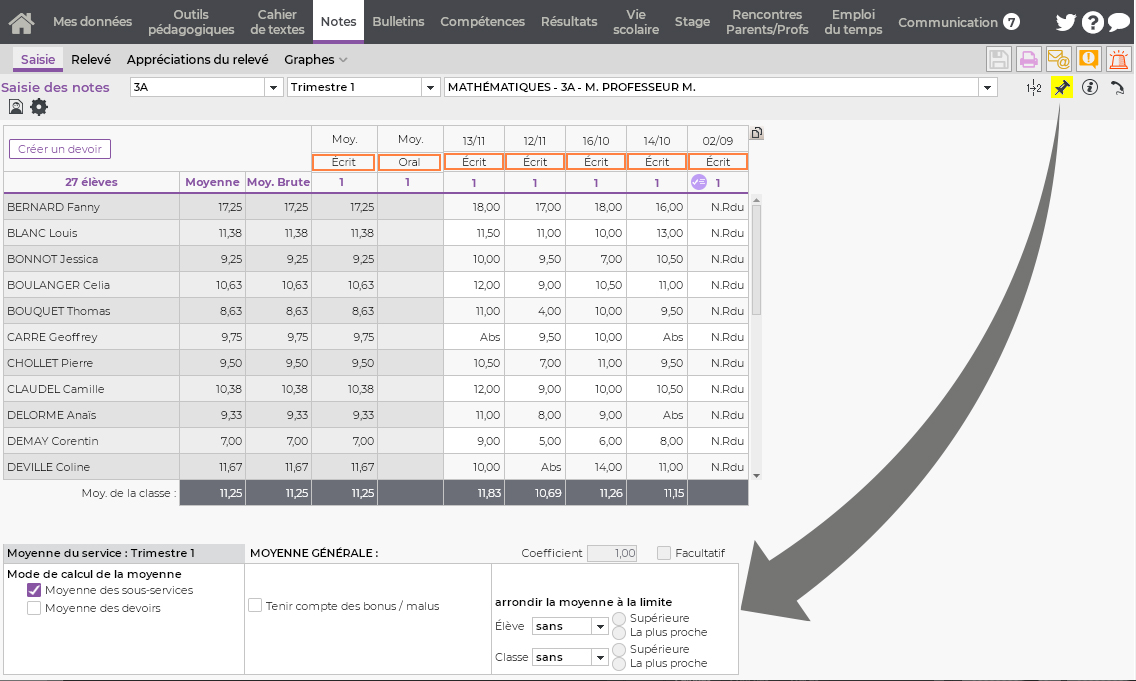
Task: Click the print icon
Action: click(x=1028, y=59)
